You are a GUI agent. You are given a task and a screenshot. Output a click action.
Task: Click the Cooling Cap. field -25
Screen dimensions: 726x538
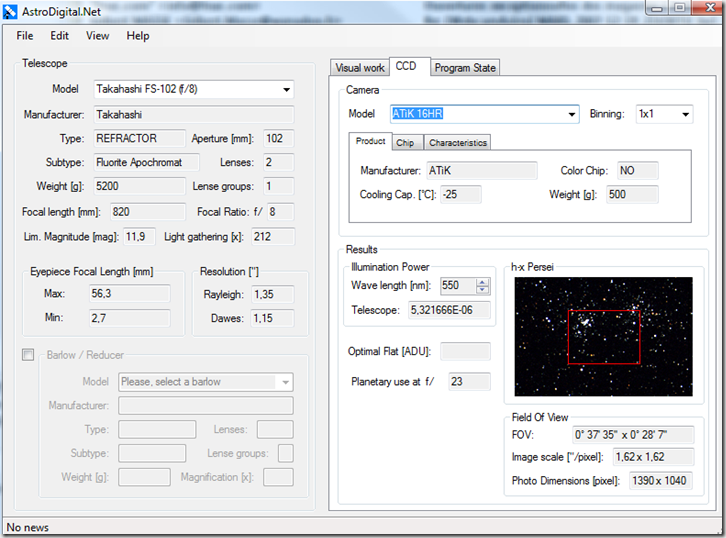(461, 194)
